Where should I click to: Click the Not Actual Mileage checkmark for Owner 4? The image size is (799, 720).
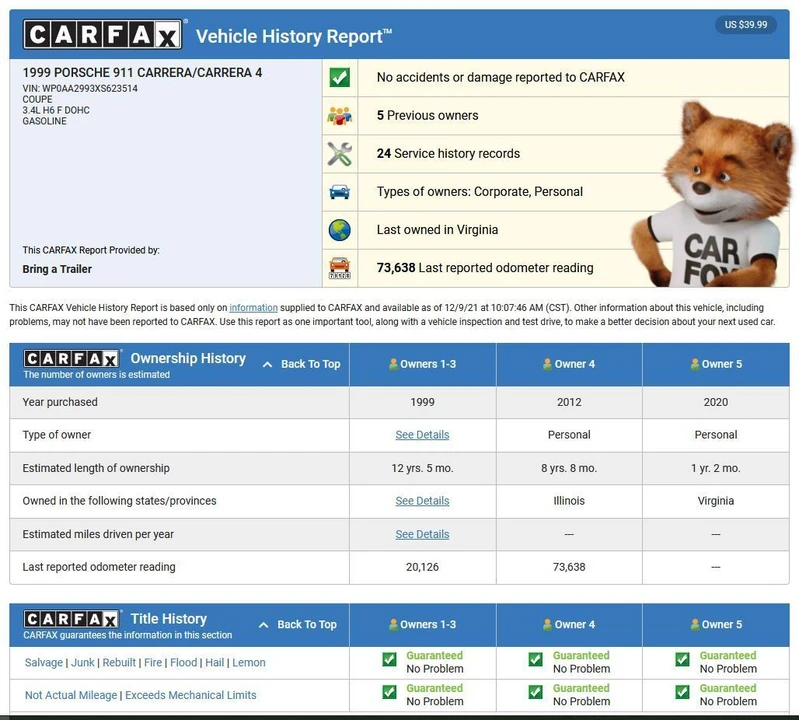click(x=536, y=692)
